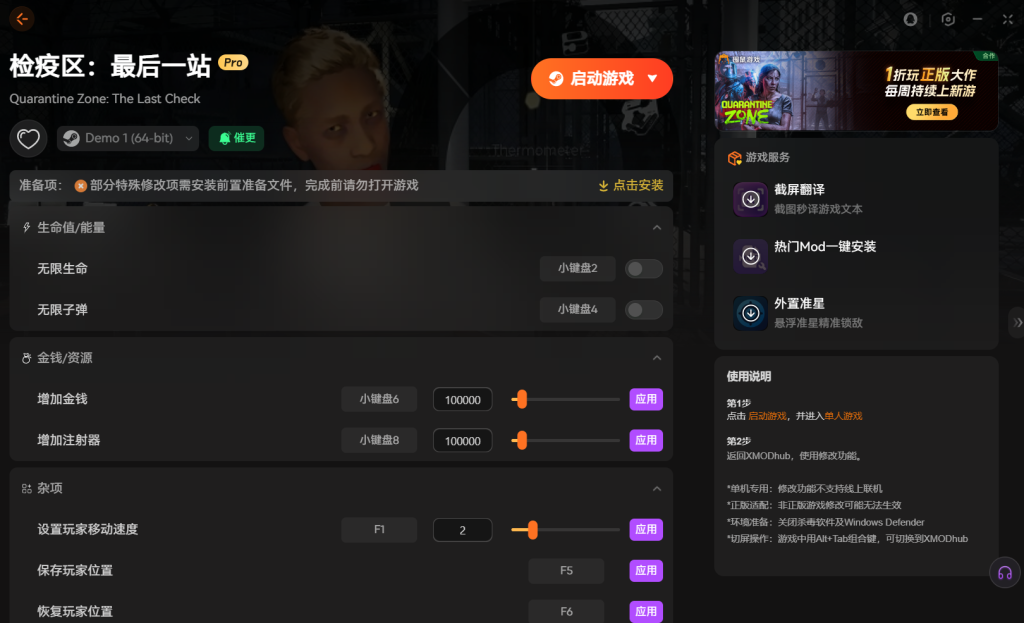The image size is (1024, 623).
Task: Click the 增加注射器 slider
Action: pos(566,440)
